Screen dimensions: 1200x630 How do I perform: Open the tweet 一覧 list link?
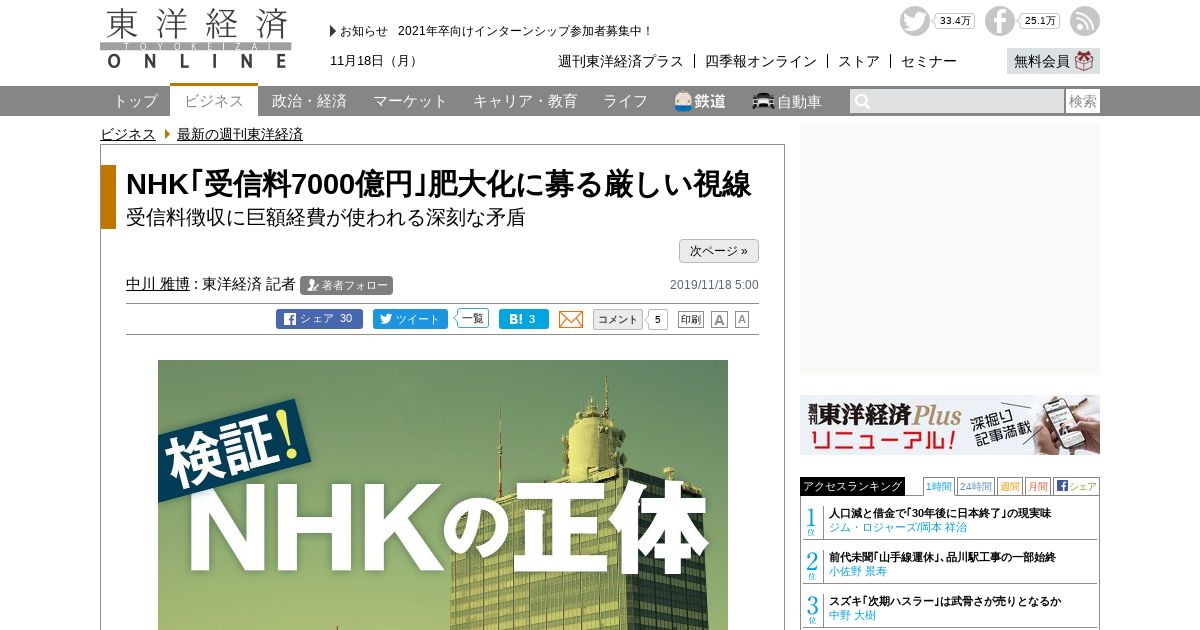click(472, 318)
